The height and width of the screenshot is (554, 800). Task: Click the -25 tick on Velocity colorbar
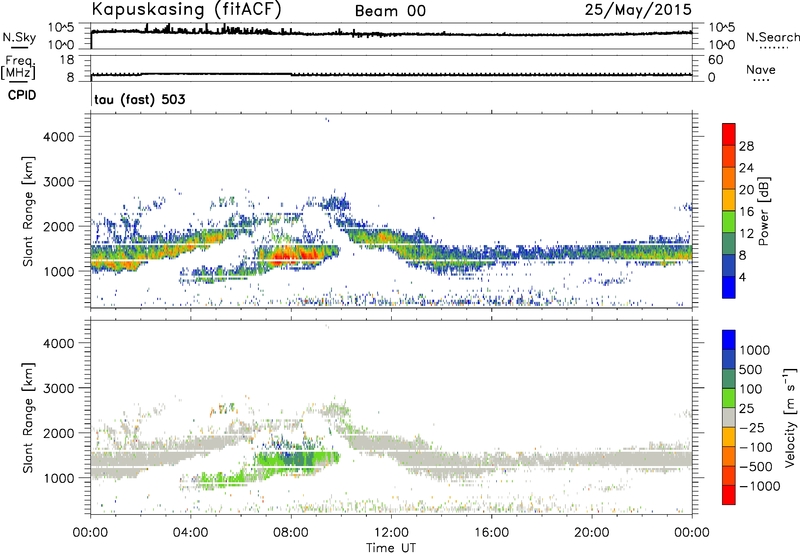tap(752, 428)
